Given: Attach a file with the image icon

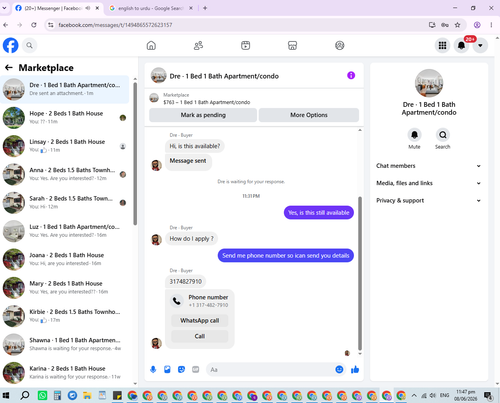Looking at the screenshot, I should (x=167, y=369).
